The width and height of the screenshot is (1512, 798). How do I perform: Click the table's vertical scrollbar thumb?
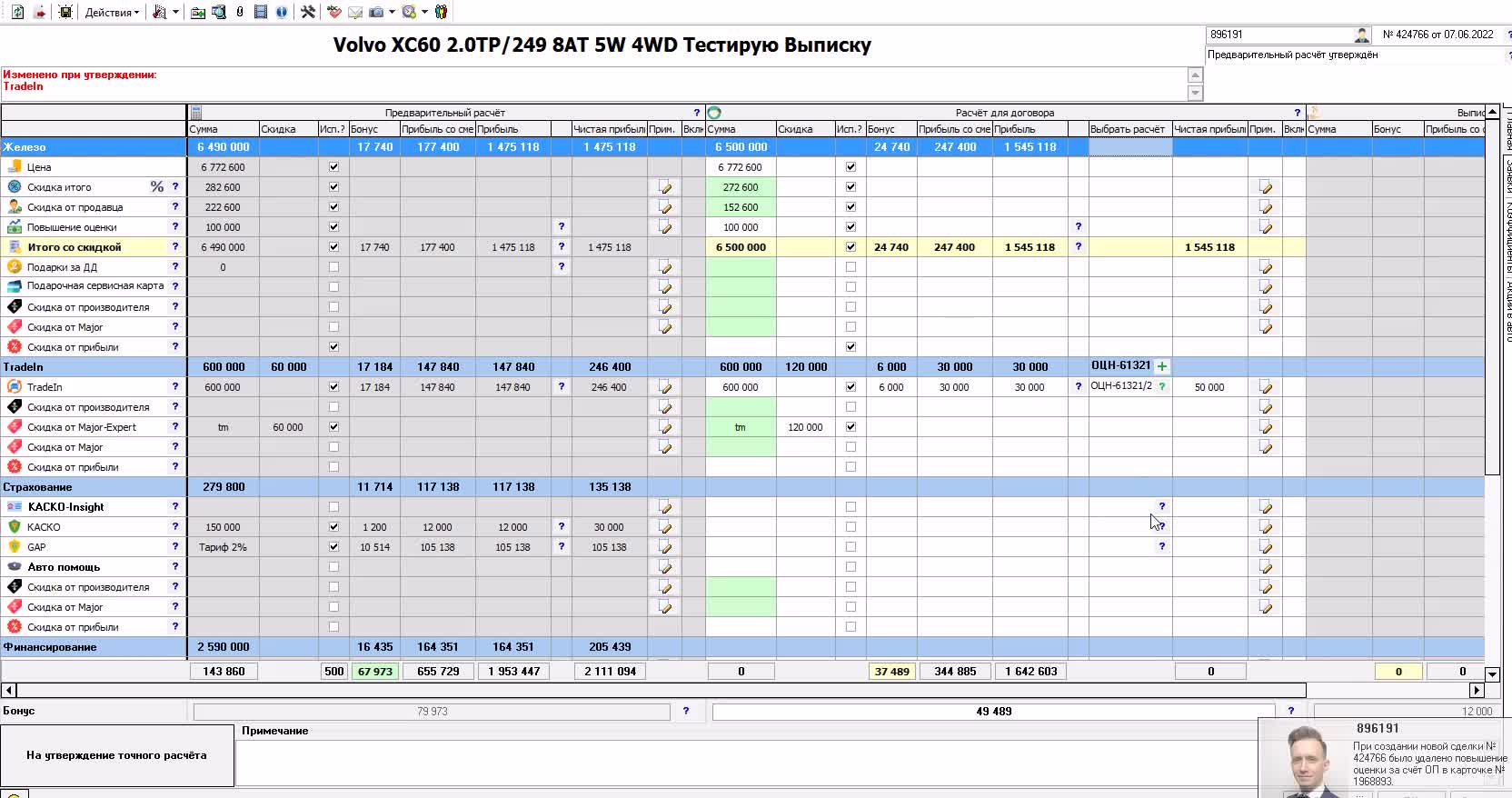[x=1492, y=295]
